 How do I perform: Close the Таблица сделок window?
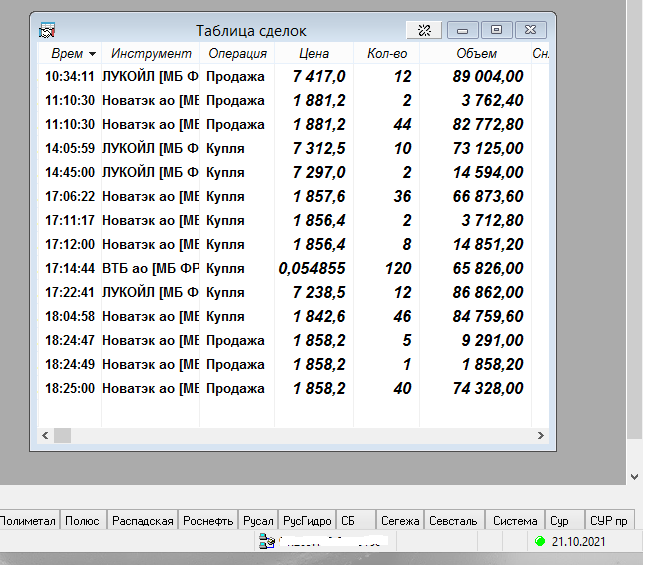pos(530,30)
